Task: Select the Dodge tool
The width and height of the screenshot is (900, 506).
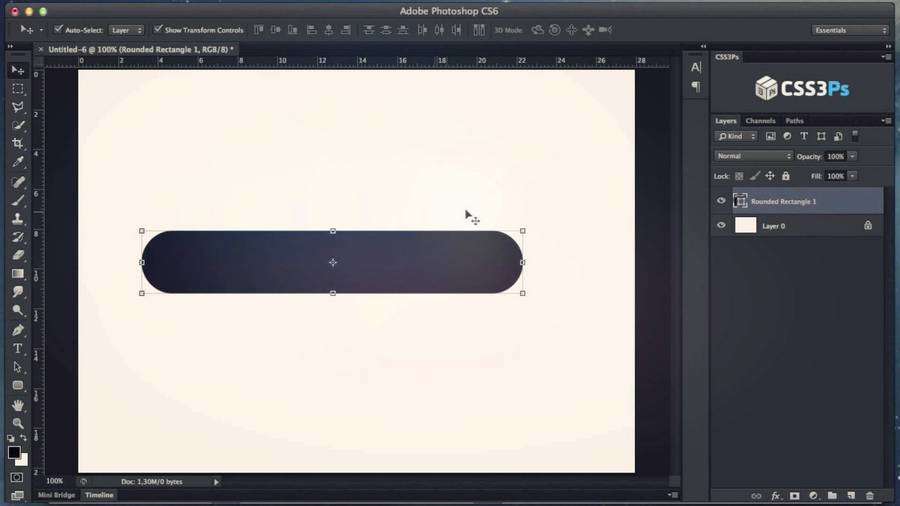Action: (18, 310)
